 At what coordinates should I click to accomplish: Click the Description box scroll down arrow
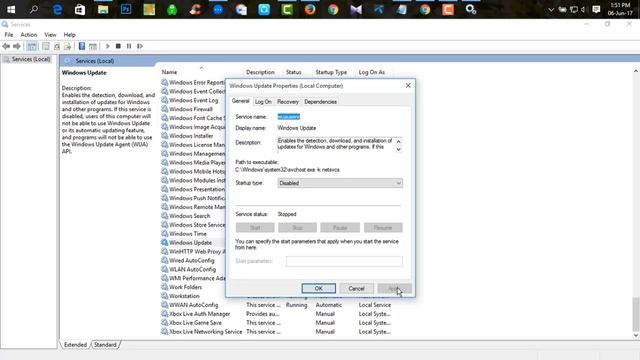[x=398, y=150]
